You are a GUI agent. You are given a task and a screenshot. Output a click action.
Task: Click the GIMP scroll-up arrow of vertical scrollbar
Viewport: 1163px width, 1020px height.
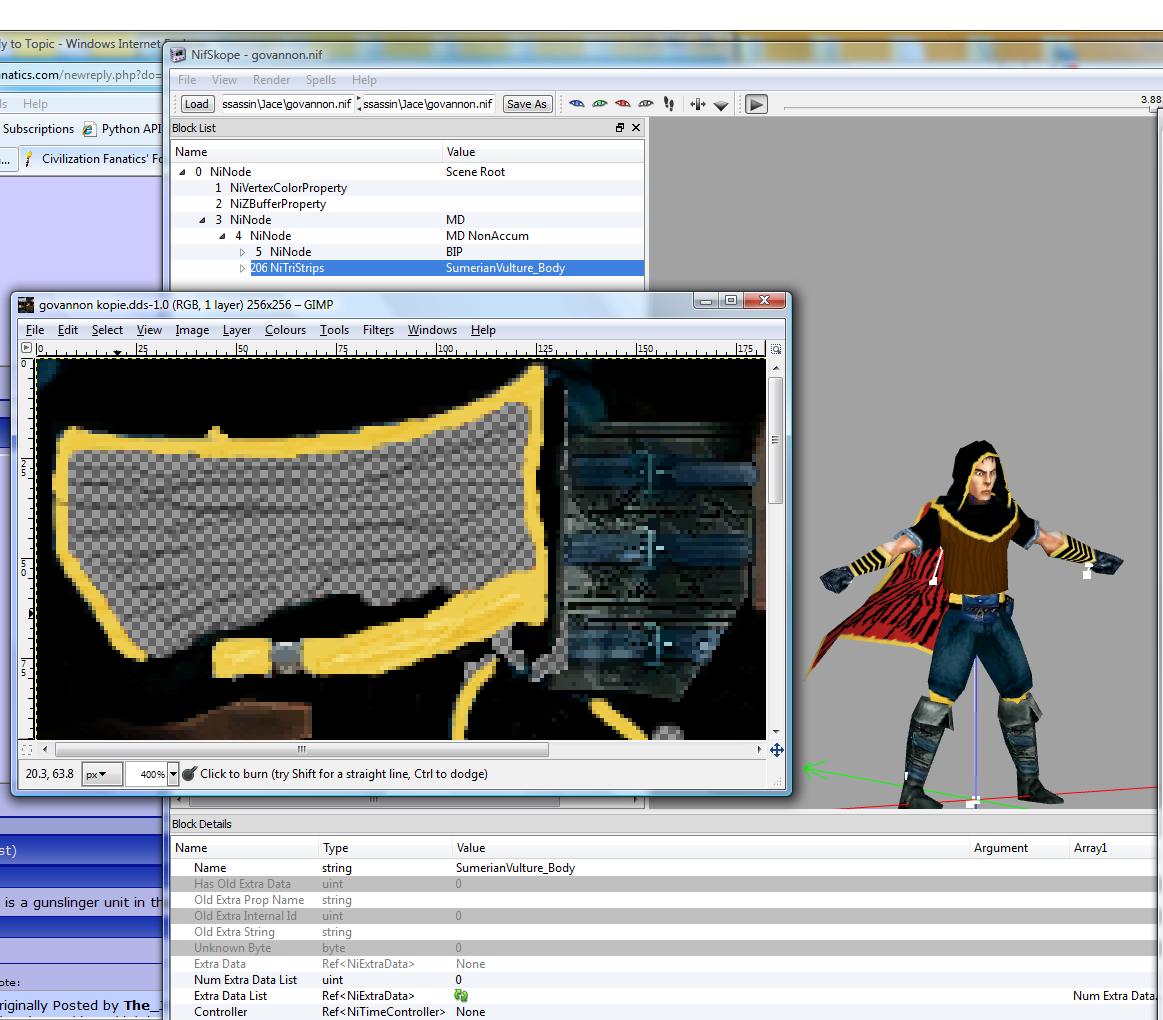(776, 368)
